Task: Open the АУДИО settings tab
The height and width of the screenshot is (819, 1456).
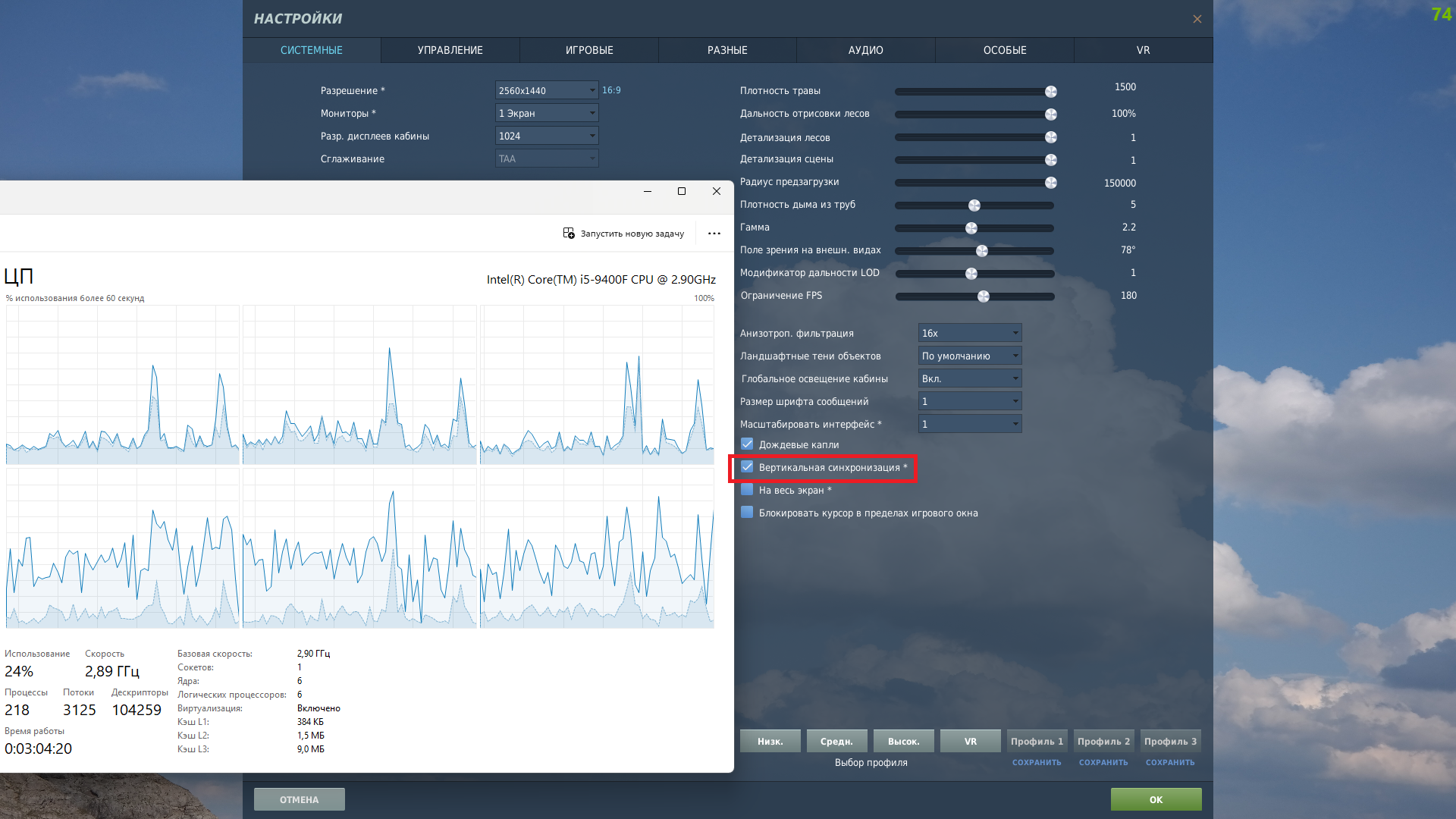Action: 866,50
